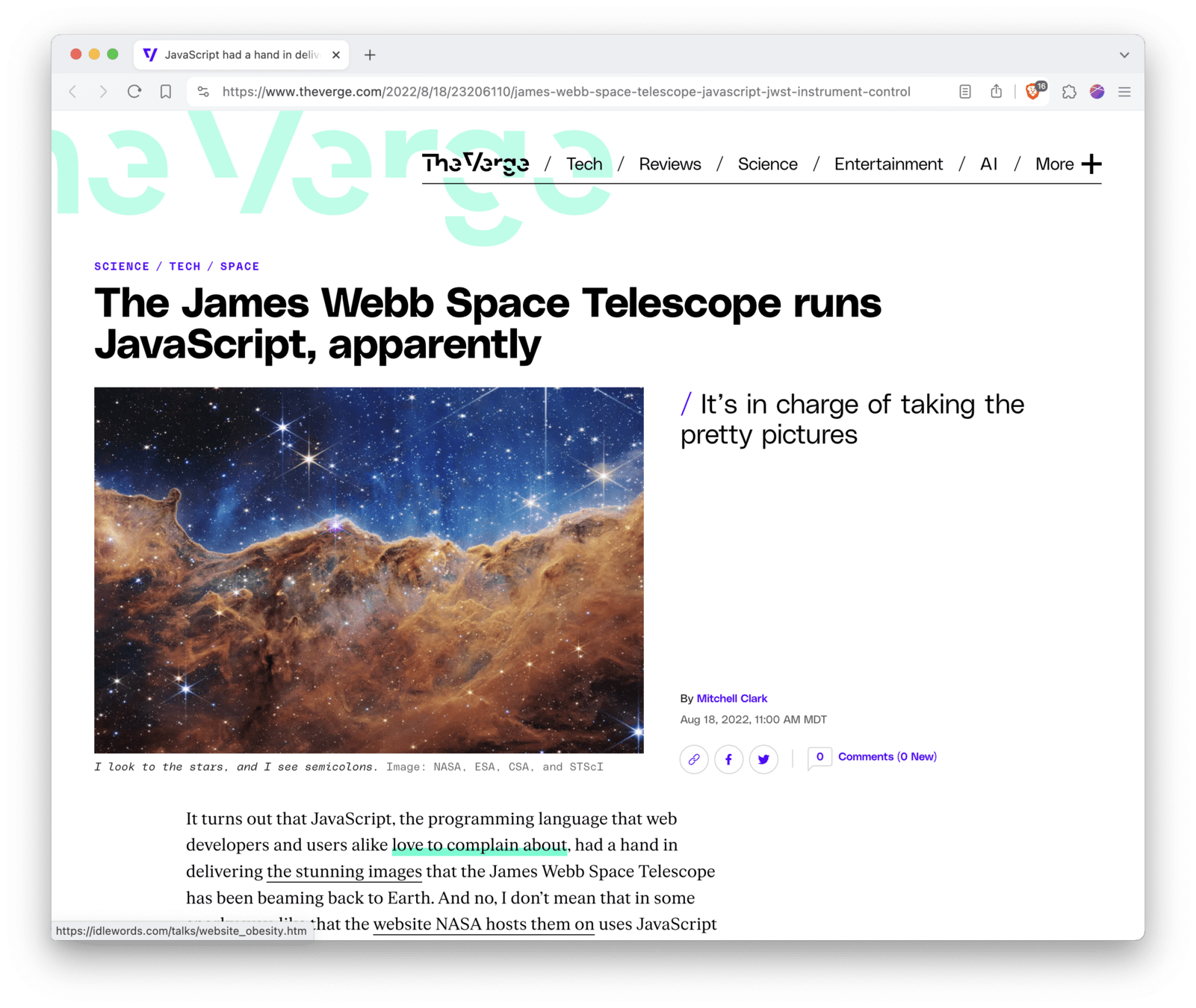Toggle reader mode icon

965,92
